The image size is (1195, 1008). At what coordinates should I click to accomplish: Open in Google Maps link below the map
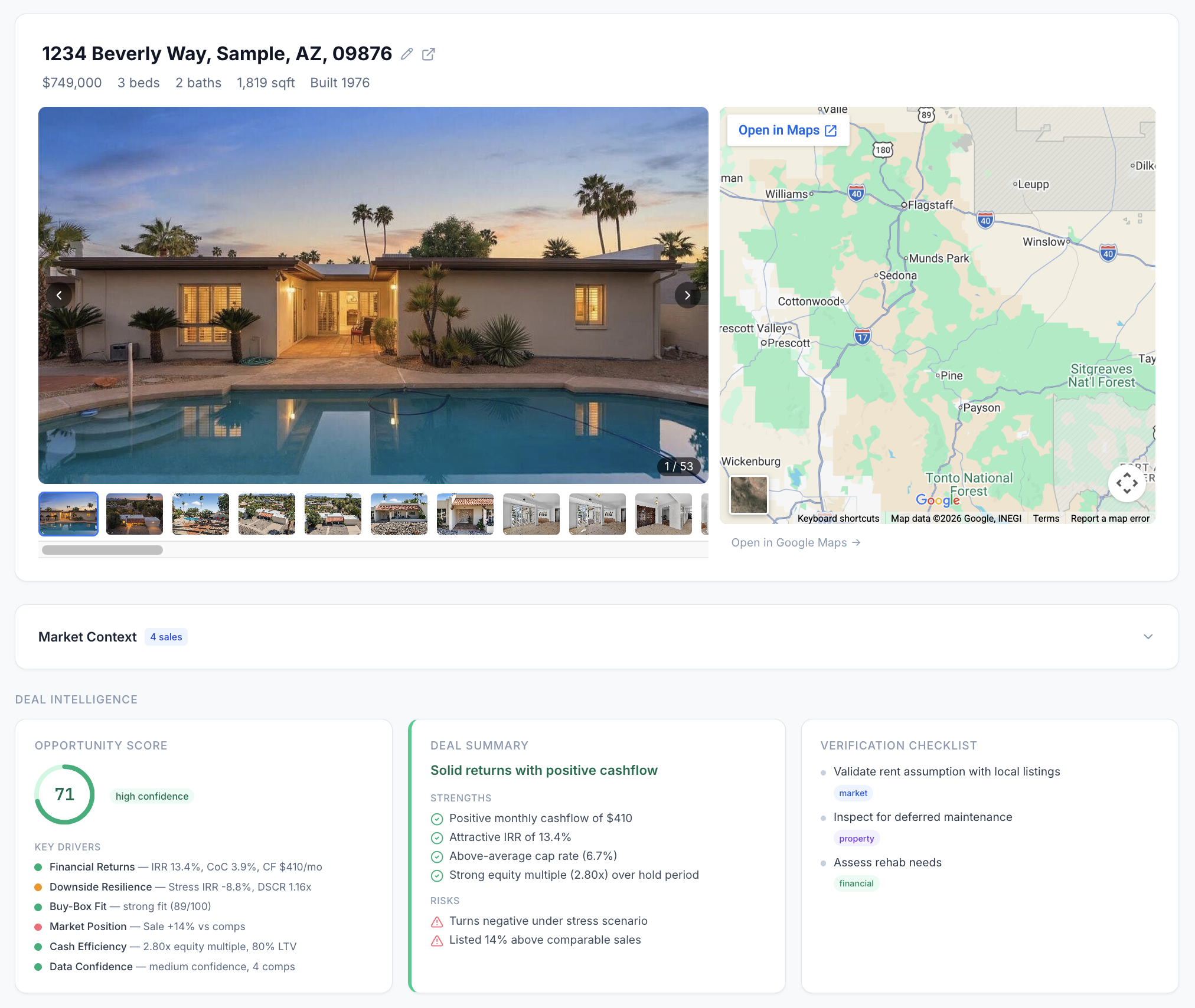(796, 542)
